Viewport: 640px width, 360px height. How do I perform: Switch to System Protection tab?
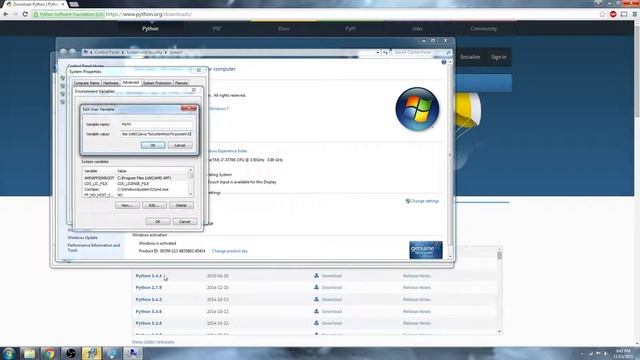tap(157, 83)
